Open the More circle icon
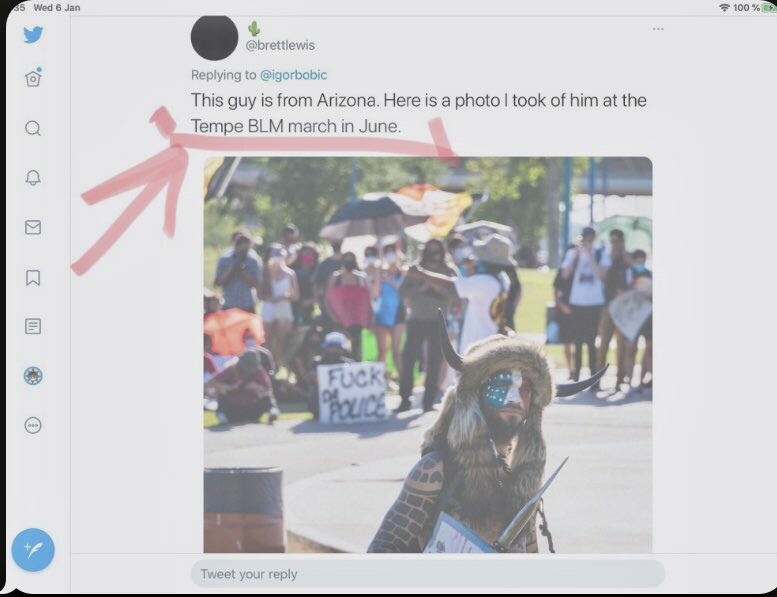Image resolution: width=777 pixels, height=597 pixels. [x=33, y=425]
